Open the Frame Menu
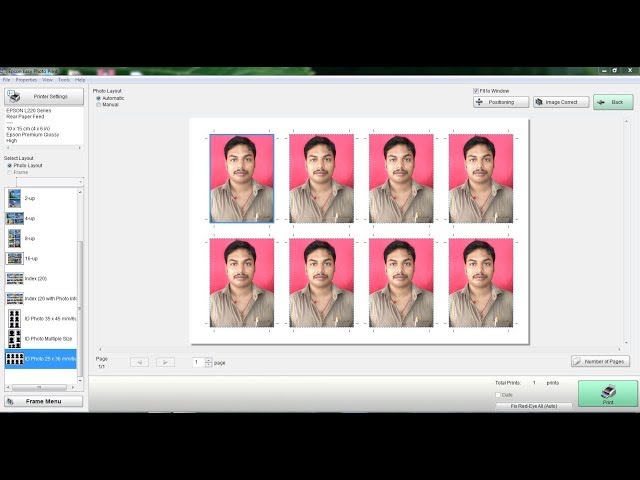Screen dimensions: 640x480 43,401
